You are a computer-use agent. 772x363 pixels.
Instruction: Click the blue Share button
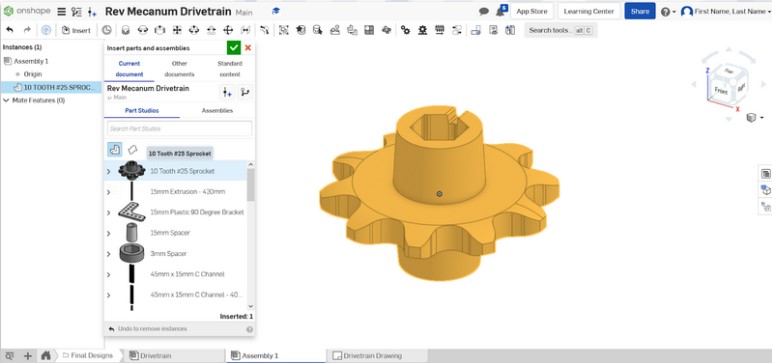(640, 11)
